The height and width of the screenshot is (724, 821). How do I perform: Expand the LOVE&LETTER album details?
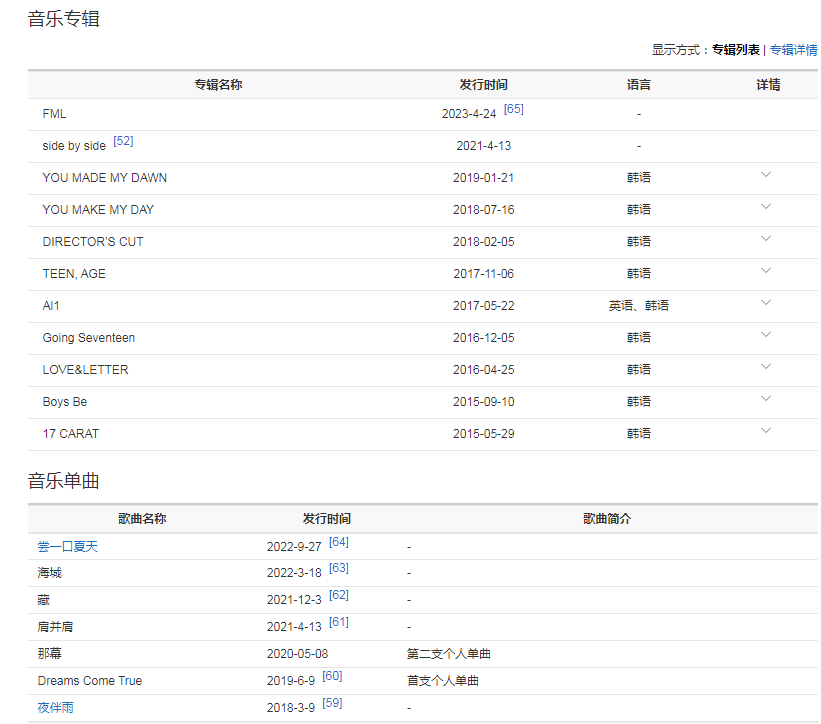point(766,367)
